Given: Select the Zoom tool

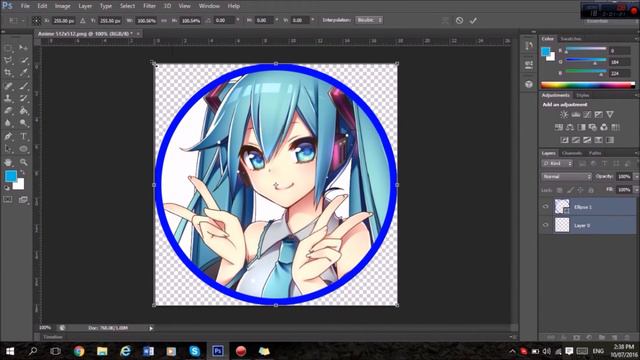Looking at the screenshot, I should click(23, 162).
